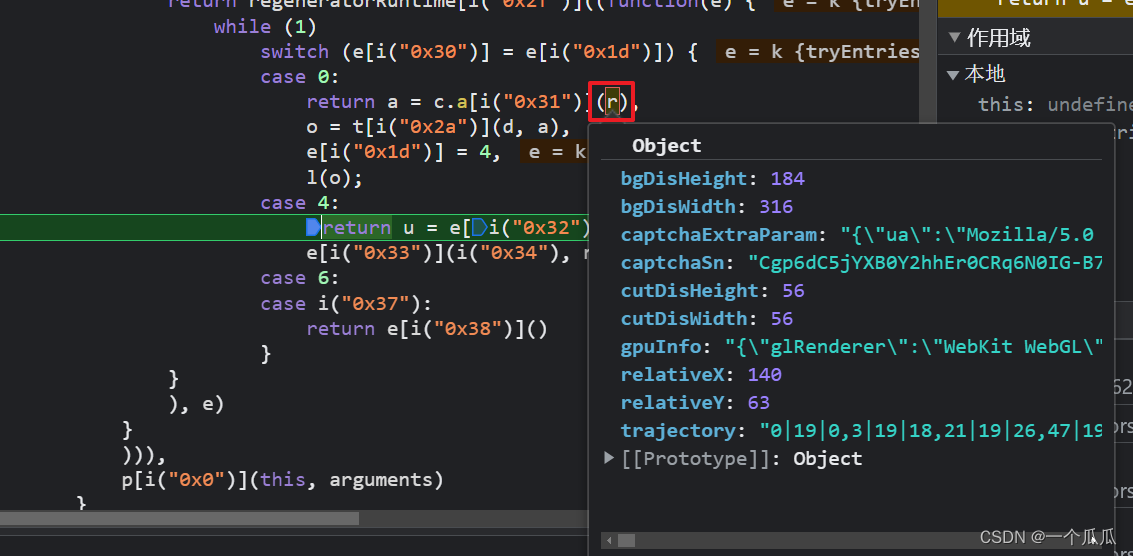Click the 'o = t[i("0x2a")](d, a),' line
Image resolution: width=1133 pixels, height=556 pixels.
click(x=438, y=127)
